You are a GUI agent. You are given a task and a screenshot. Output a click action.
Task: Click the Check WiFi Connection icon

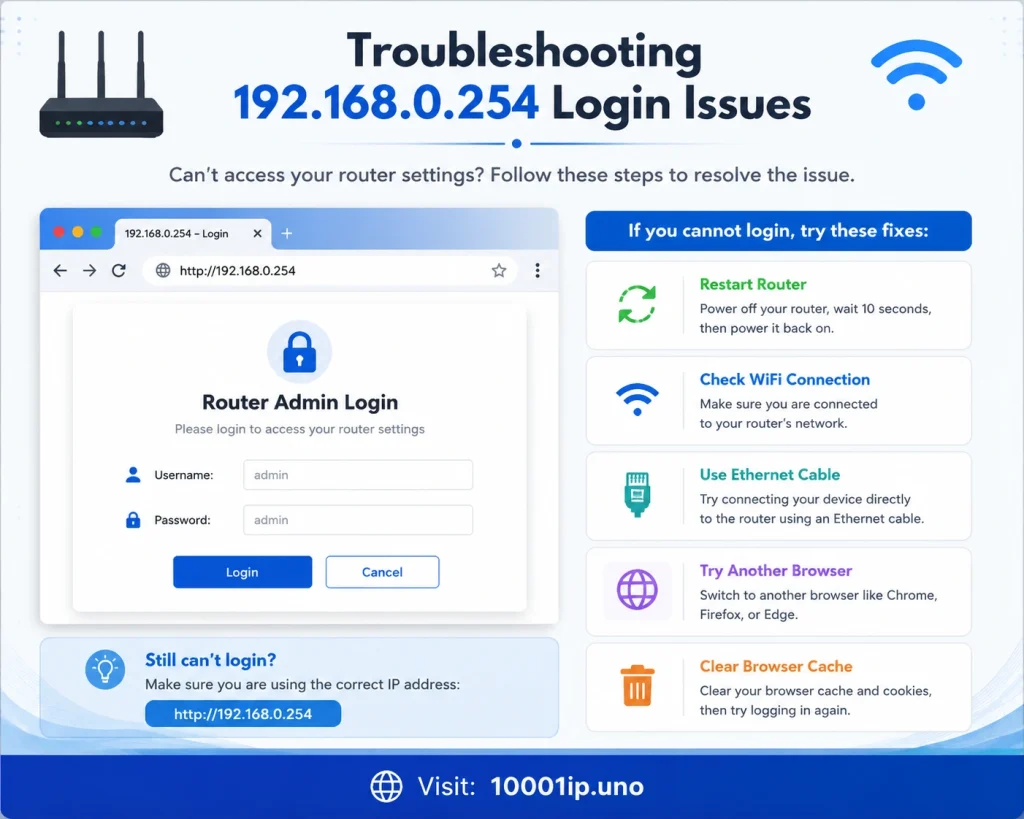coord(637,399)
